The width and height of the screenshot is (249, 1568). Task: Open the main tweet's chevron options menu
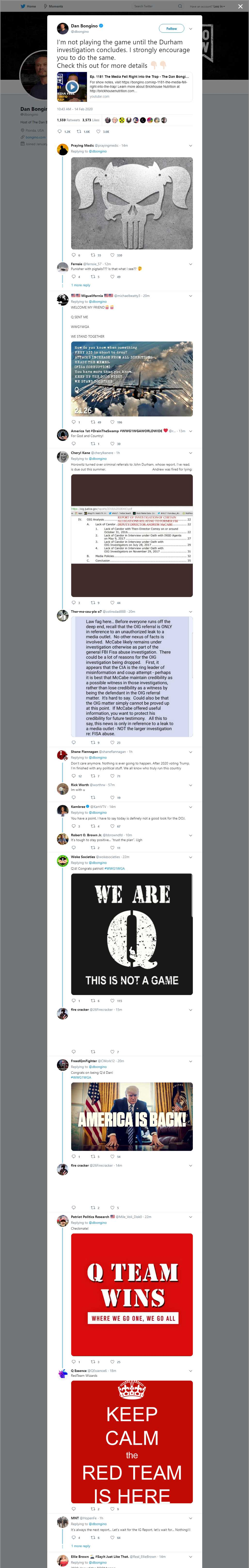pos(191,29)
